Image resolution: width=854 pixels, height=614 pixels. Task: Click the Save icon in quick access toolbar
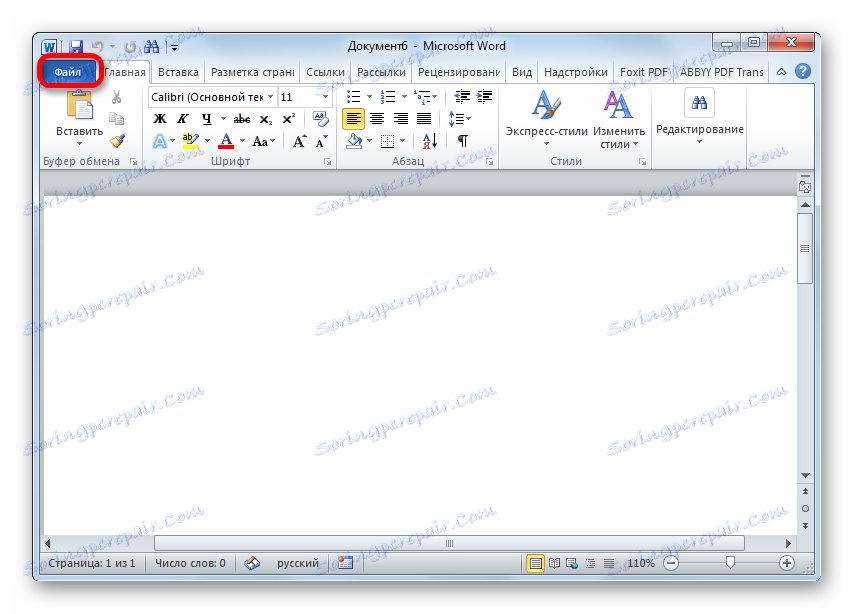point(76,47)
